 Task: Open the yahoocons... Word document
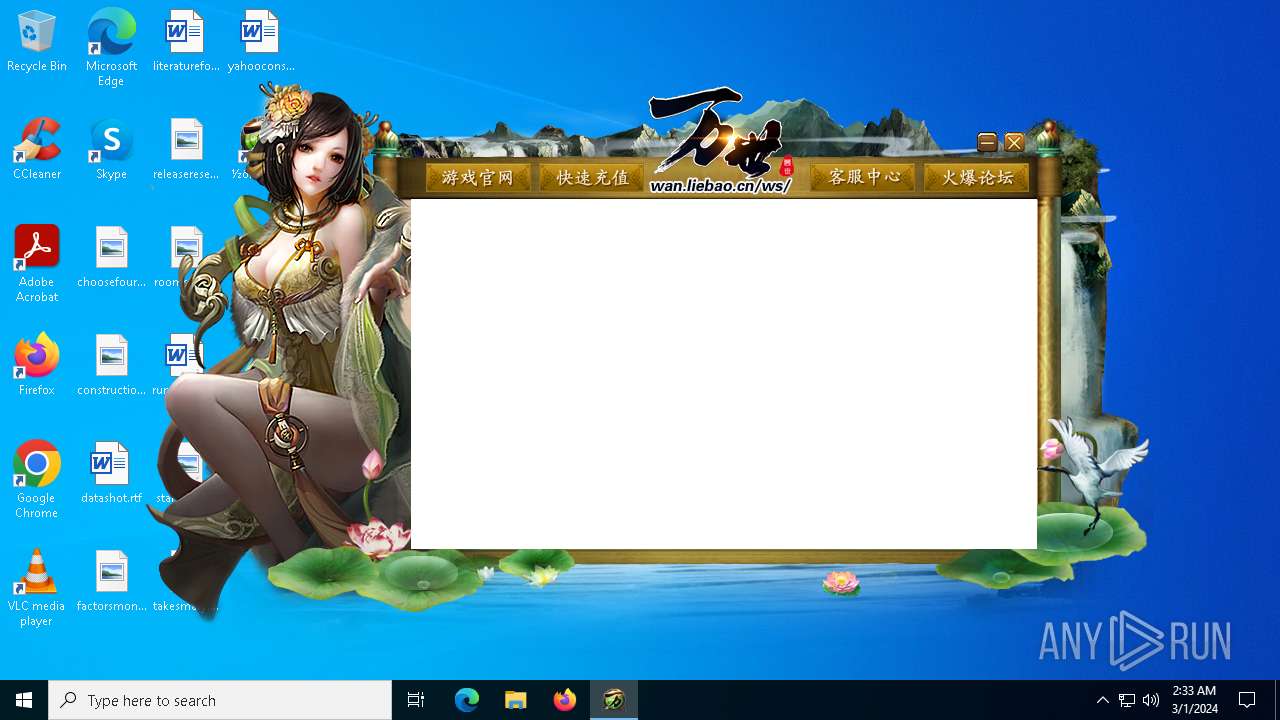(x=260, y=42)
